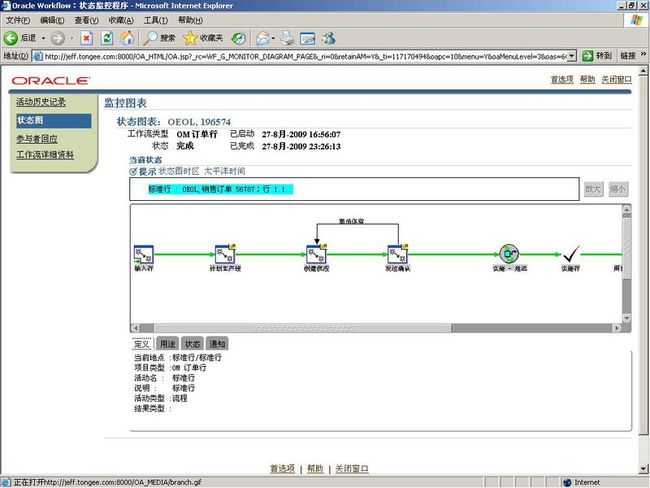Click the Print icon
The height and width of the screenshot is (488, 650).
click(x=287, y=39)
